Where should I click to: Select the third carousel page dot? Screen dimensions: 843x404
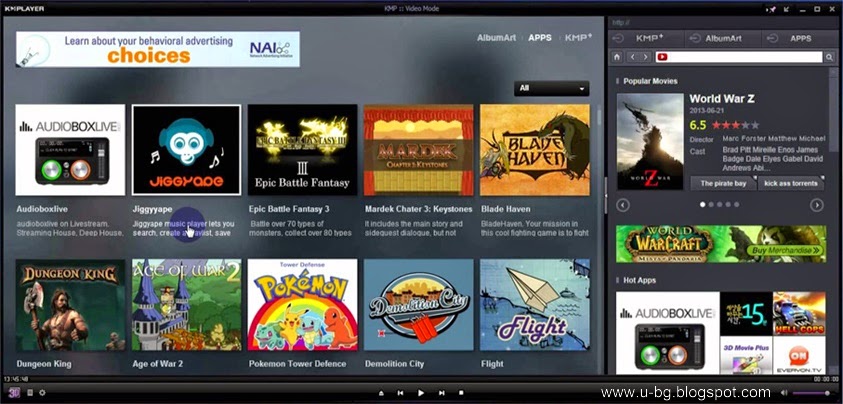coord(720,204)
